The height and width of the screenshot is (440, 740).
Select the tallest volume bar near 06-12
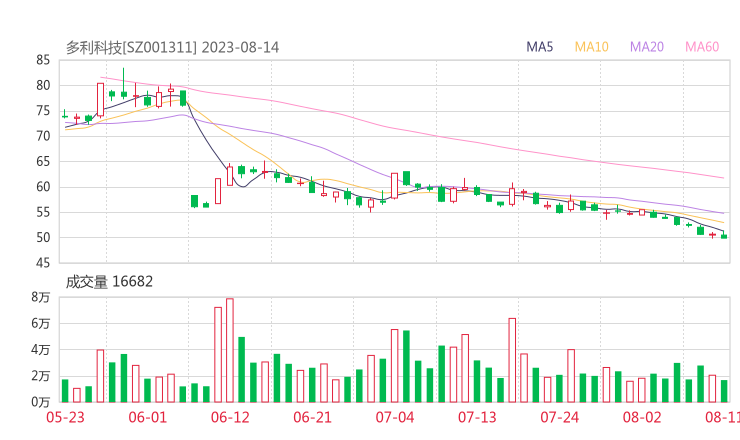[x=230, y=350]
